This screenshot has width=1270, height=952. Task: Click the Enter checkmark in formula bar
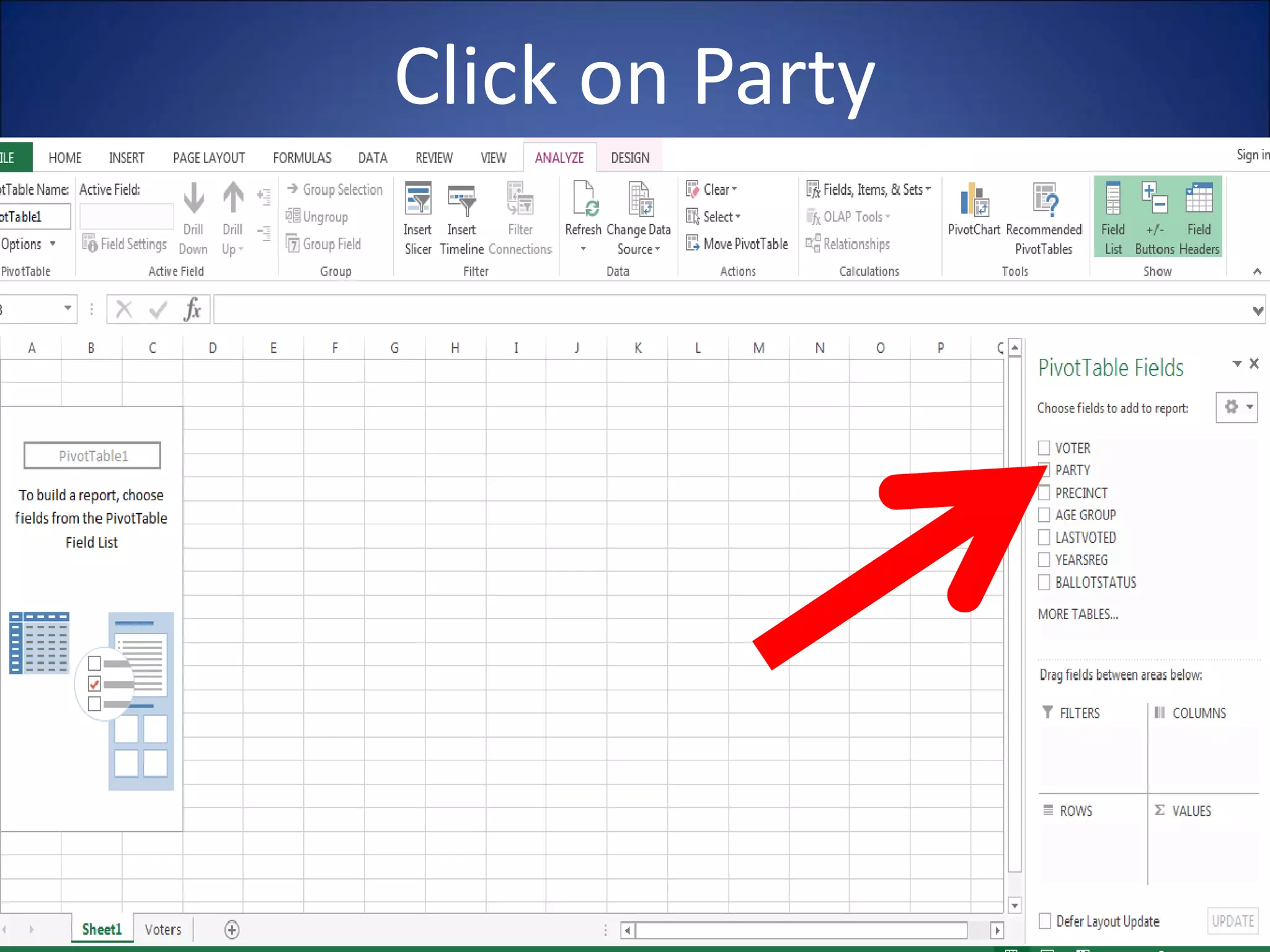click(159, 309)
